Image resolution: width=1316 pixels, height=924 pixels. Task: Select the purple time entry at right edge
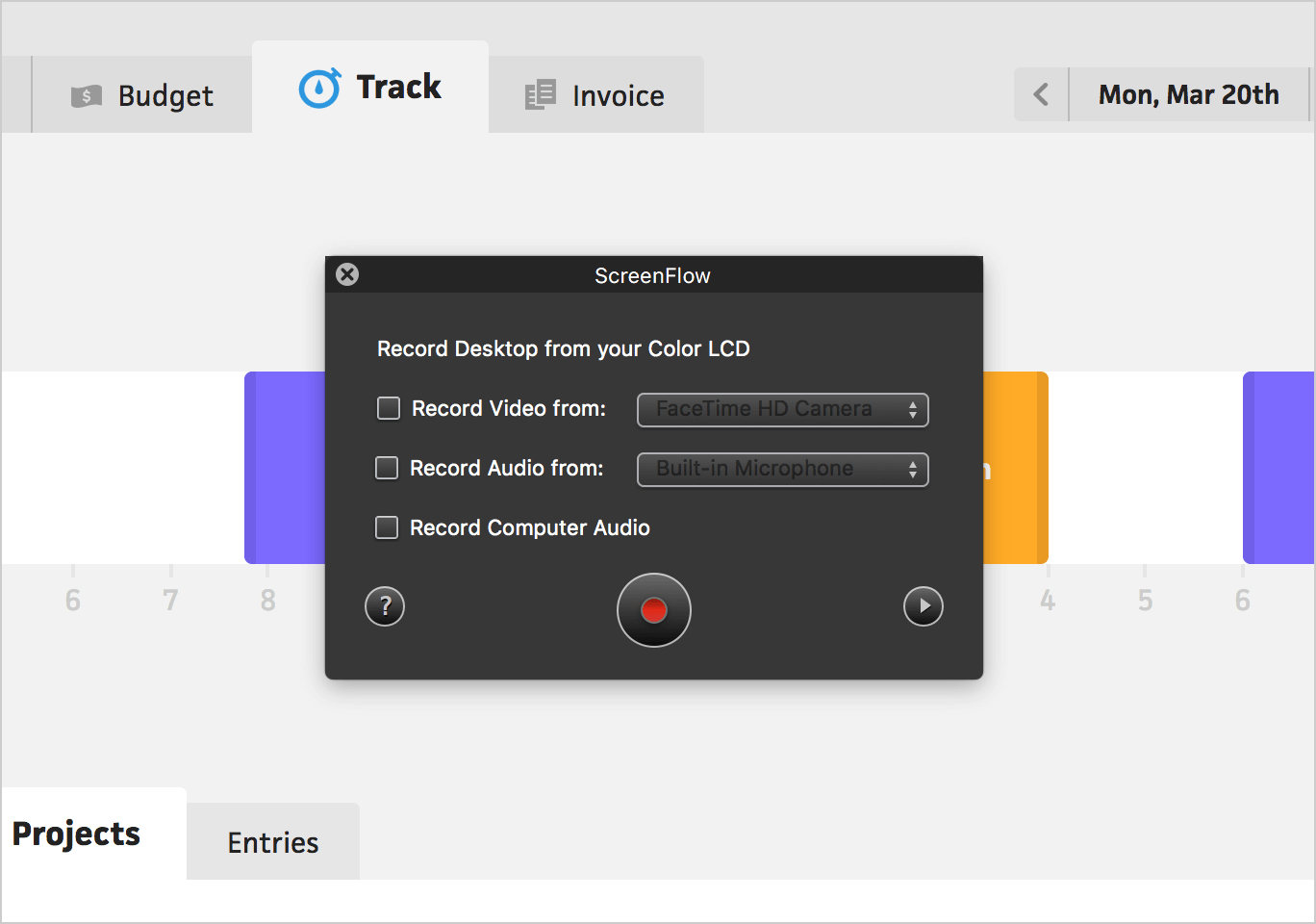[x=1278, y=468]
